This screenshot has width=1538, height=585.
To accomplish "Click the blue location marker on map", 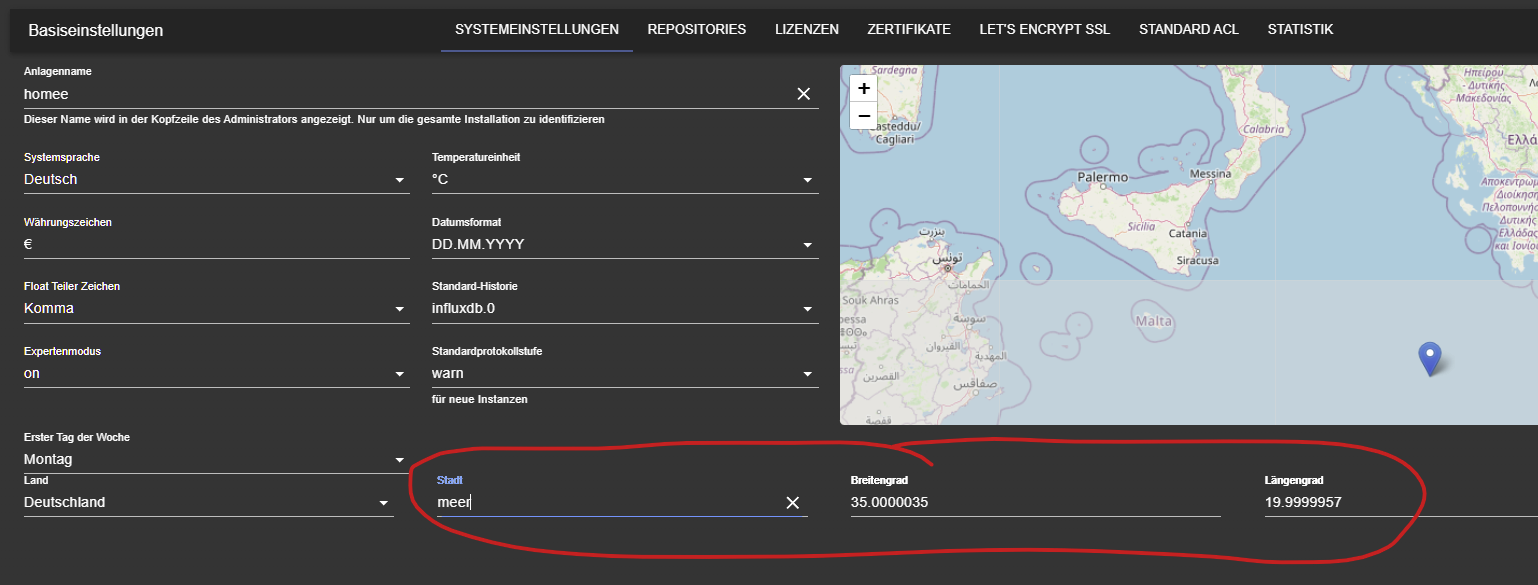I will click(1431, 359).
